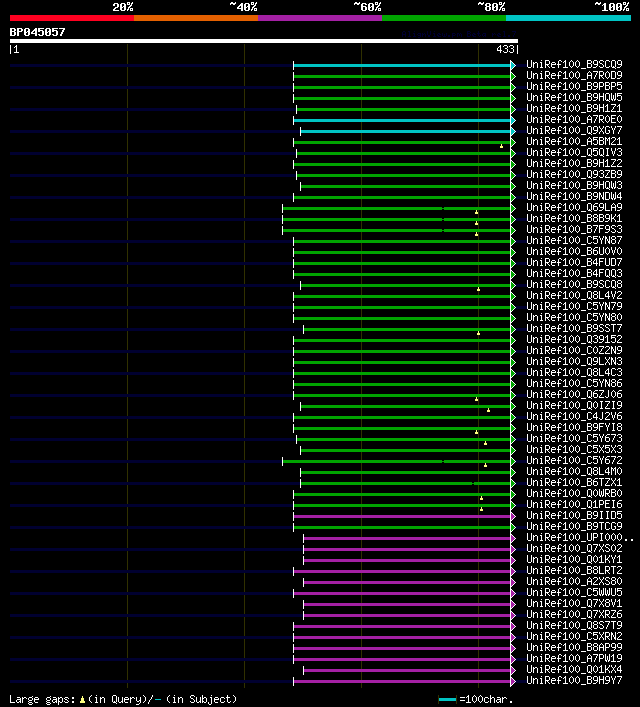Click the cyan ~100% legend segment
This screenshot has width=640, height=707.
click(568, 18)
